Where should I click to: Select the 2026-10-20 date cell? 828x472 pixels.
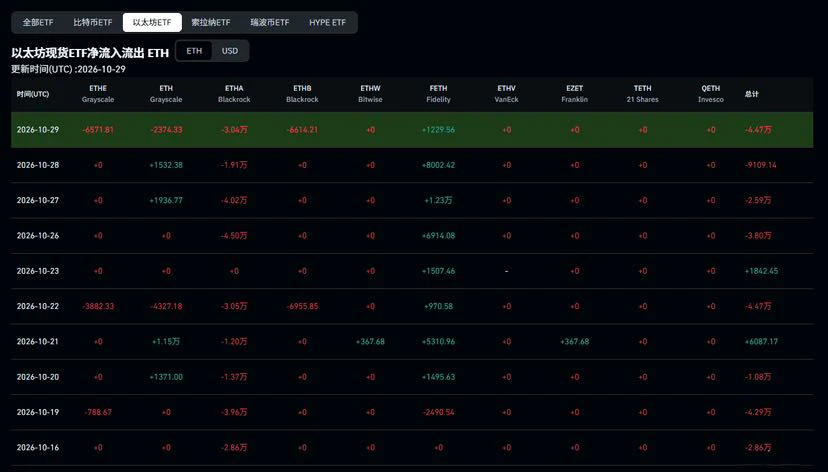click(38, 377)
